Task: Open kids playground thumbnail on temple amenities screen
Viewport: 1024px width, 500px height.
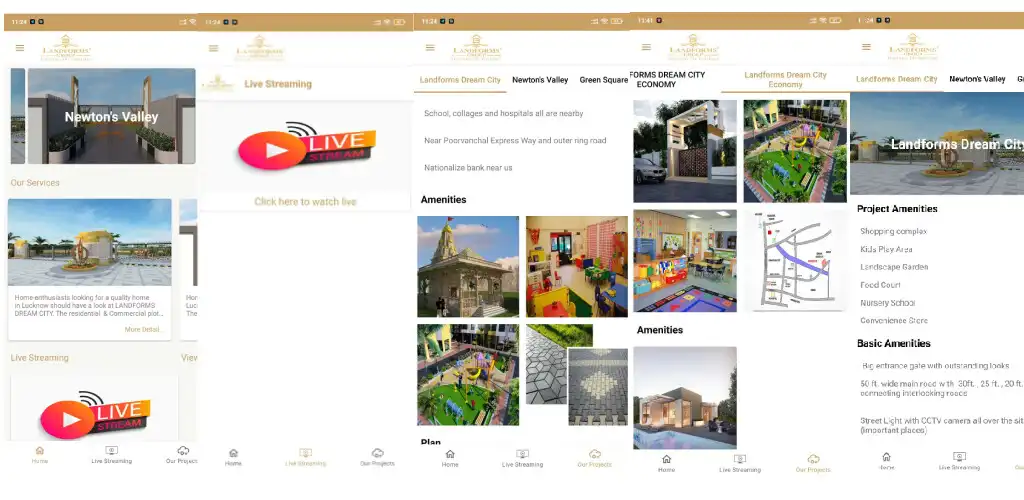Action: click(468, 375)
